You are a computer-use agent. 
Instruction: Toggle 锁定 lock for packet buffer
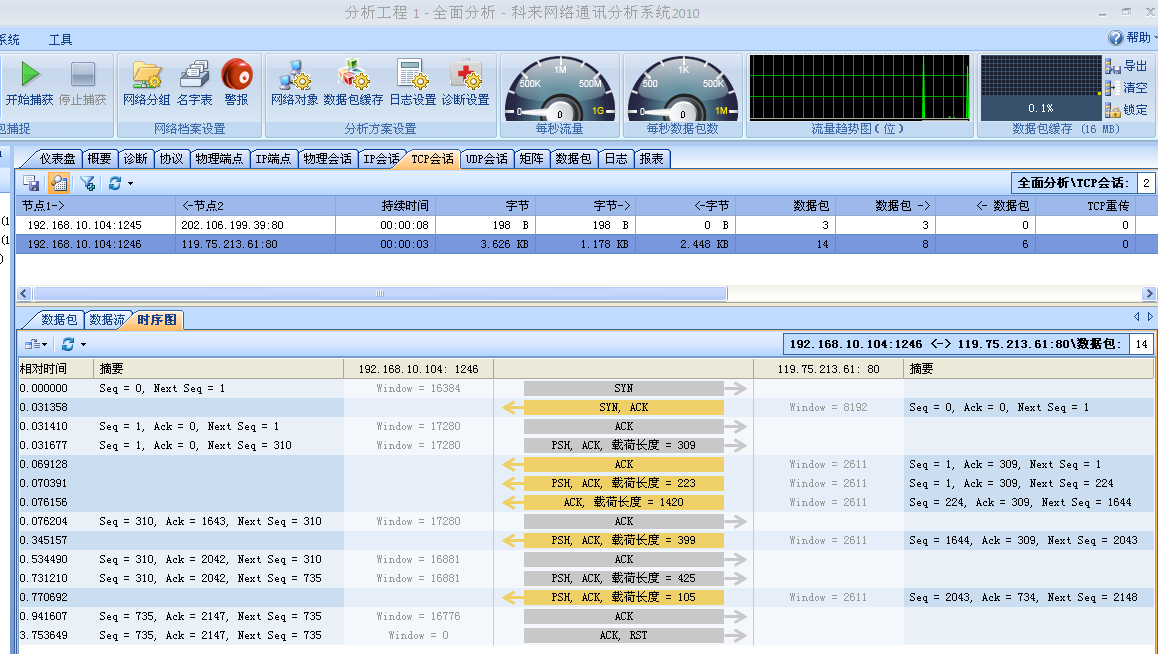pyautogui.click(x=1126, y=110)
